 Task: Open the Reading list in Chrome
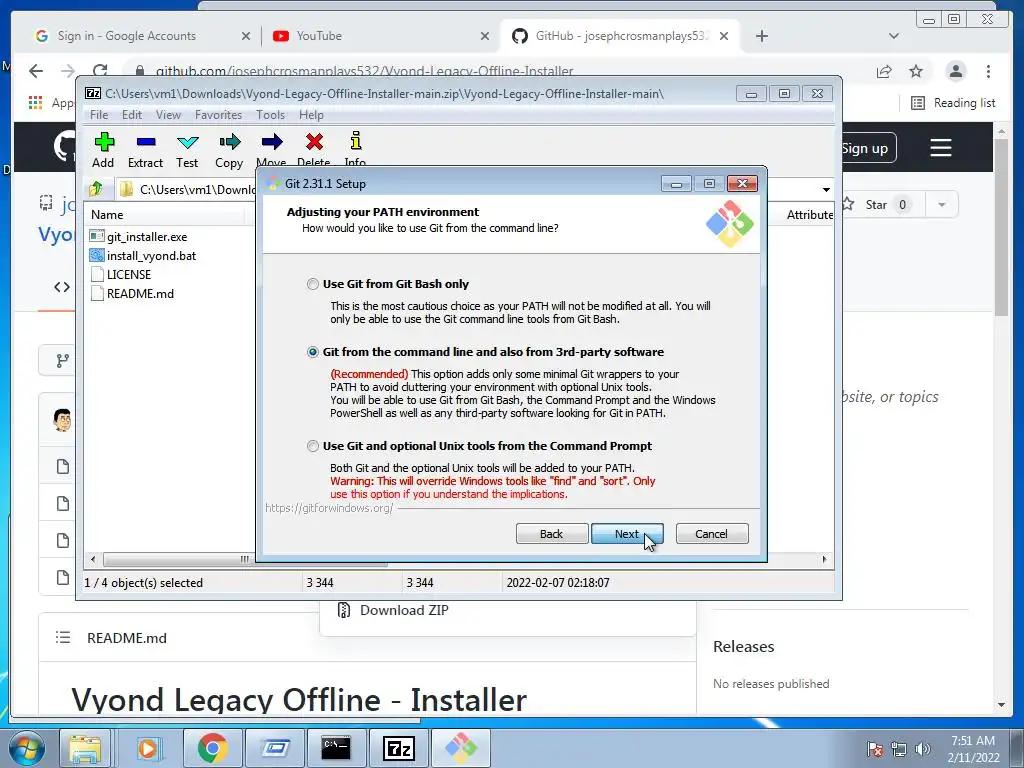coord(953,103)
